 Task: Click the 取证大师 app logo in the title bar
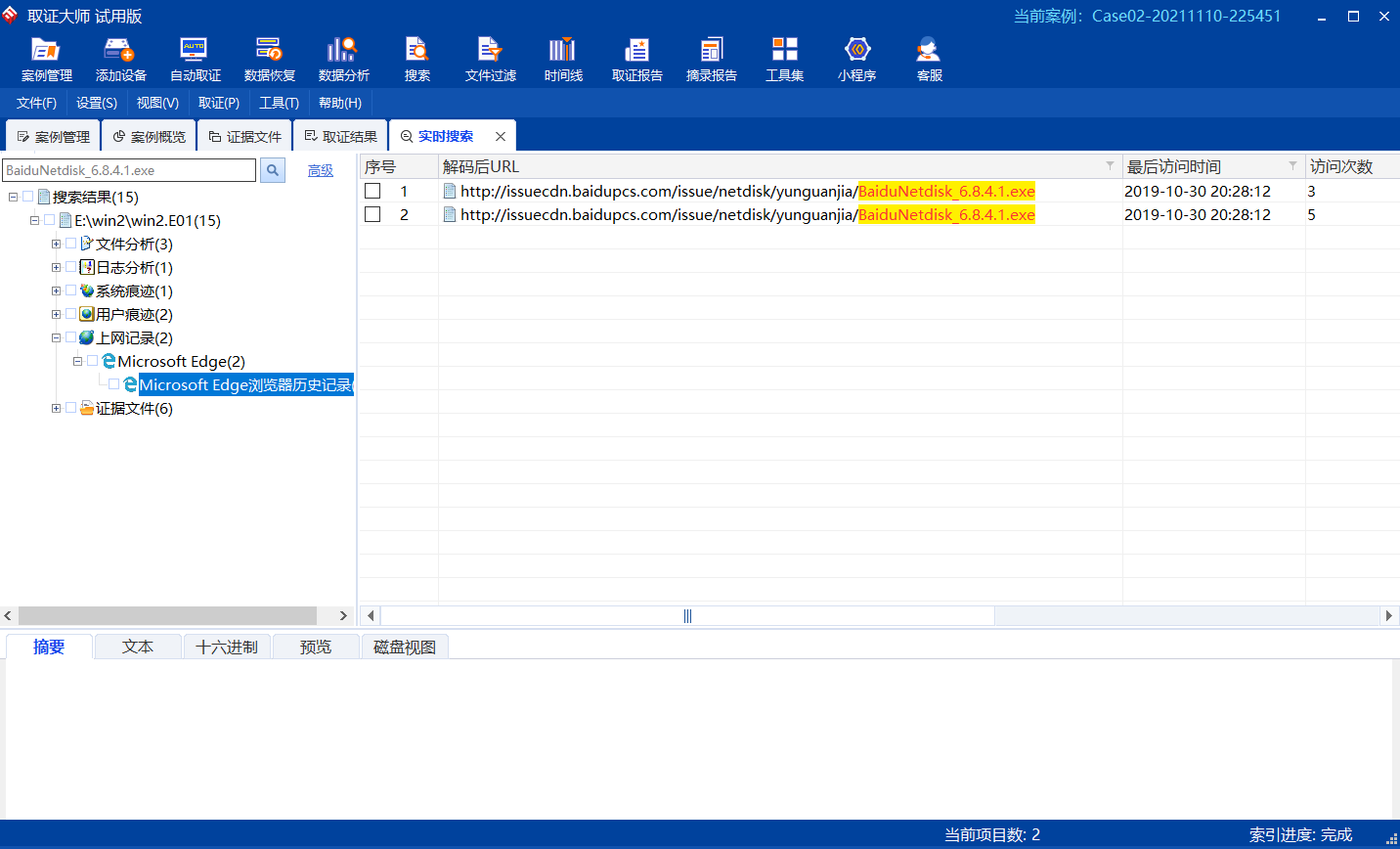coord(10,16)
